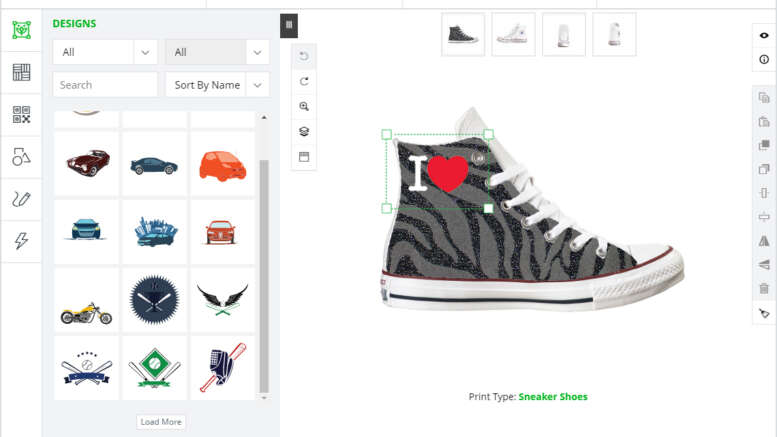Image resolution: width=777 pixels, height=437 pixels.
Task: Click the white letter I on shoe
Action: 418,172
